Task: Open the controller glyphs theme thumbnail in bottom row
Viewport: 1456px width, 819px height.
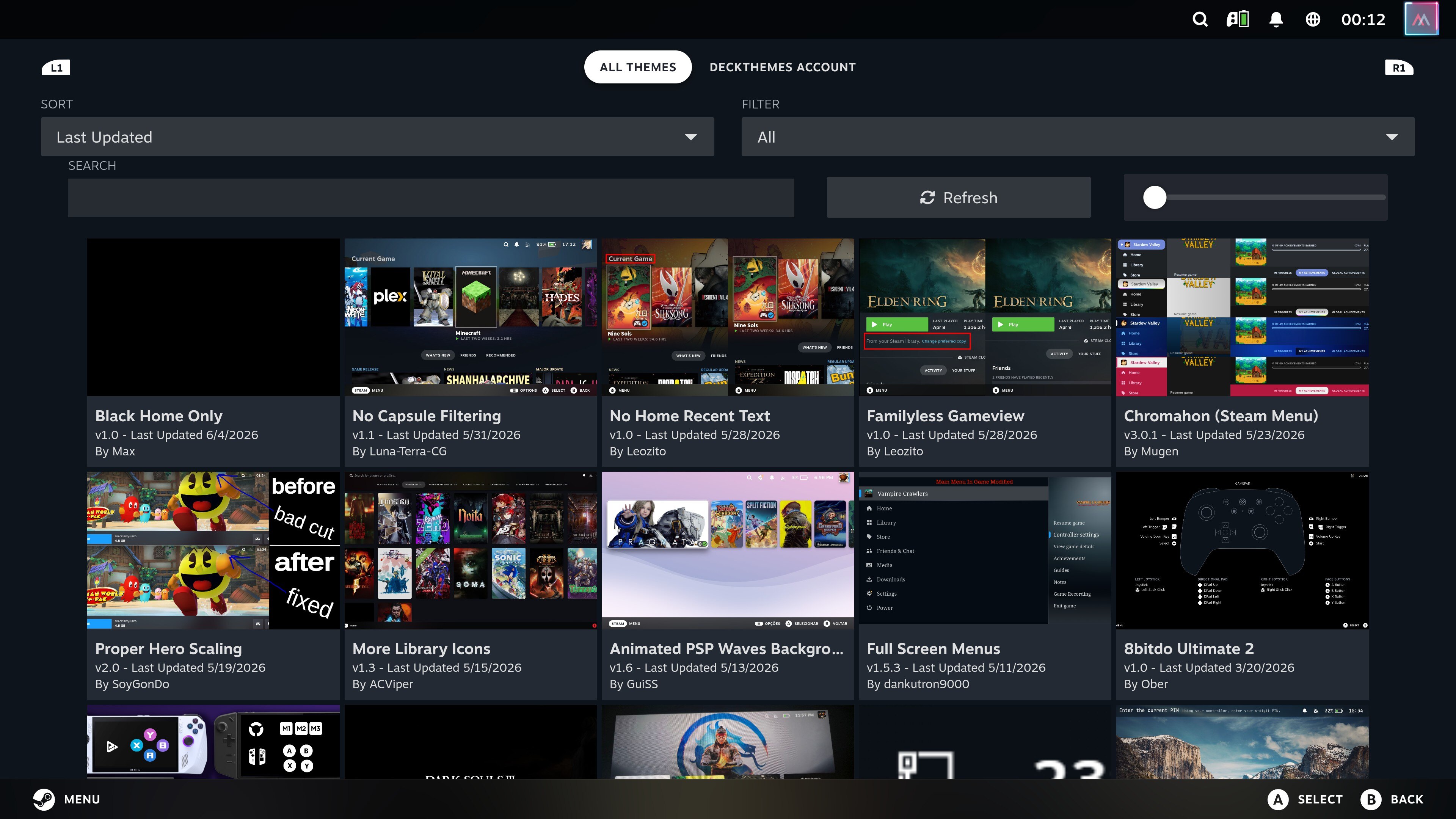Action: (x=213, y=742)
